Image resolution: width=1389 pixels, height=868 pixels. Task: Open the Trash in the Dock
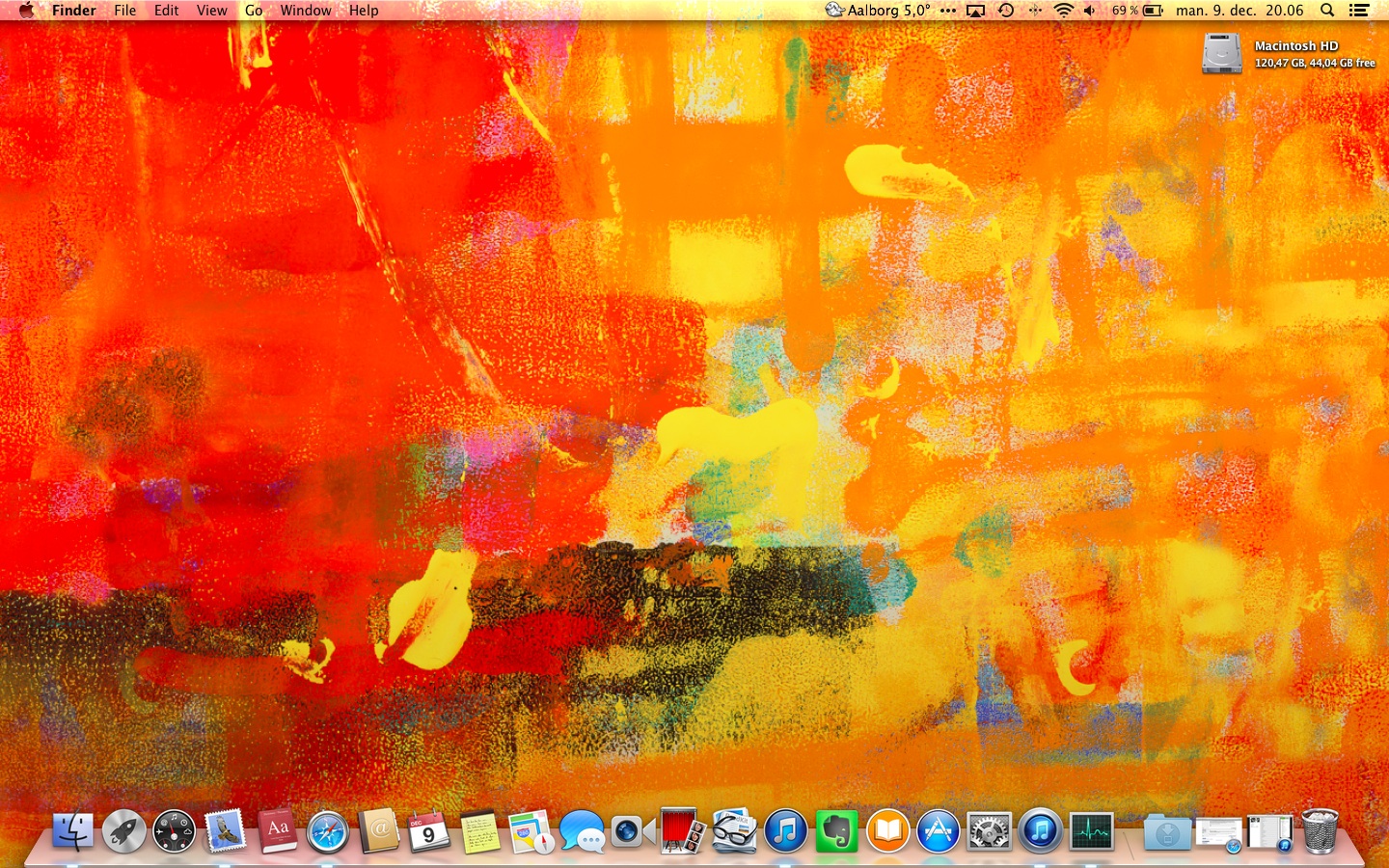[x=1320, y=831]
